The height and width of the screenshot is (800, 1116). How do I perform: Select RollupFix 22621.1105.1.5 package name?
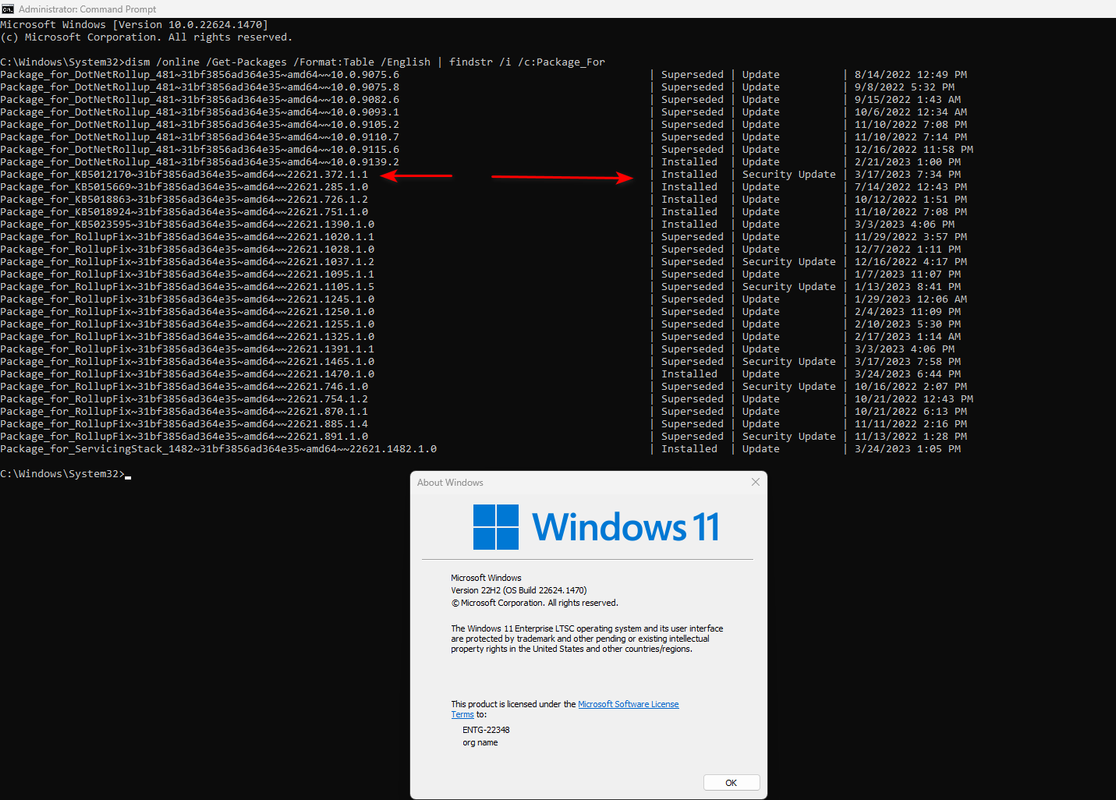187,287
